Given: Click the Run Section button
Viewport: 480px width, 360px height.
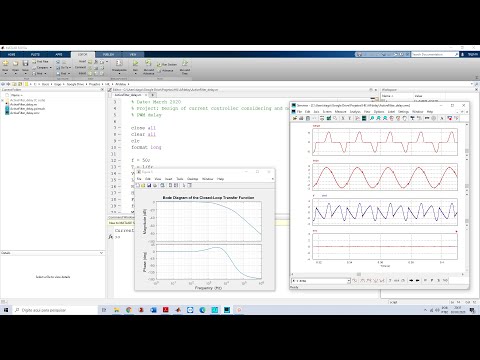Looking at the screenshot, I should click(x=167, y=65).
